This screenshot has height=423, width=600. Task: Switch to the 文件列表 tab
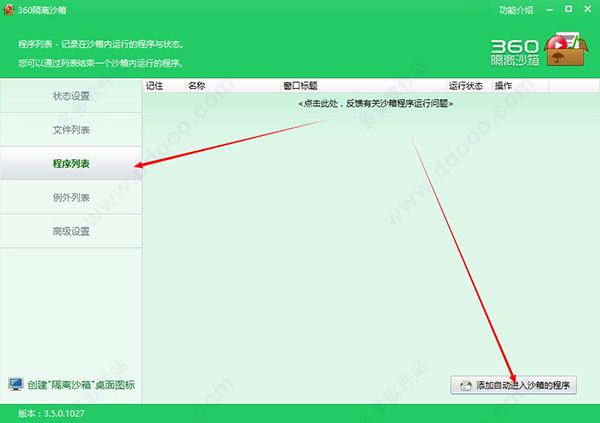[71, 130]
